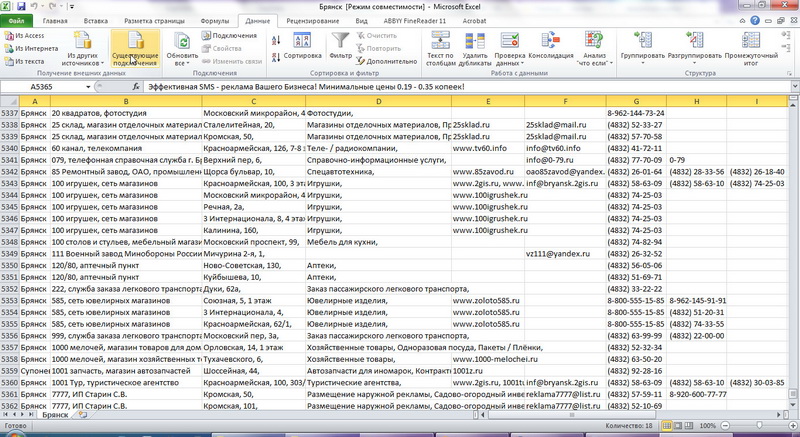Click the zoom in plus button

(792, 425)
